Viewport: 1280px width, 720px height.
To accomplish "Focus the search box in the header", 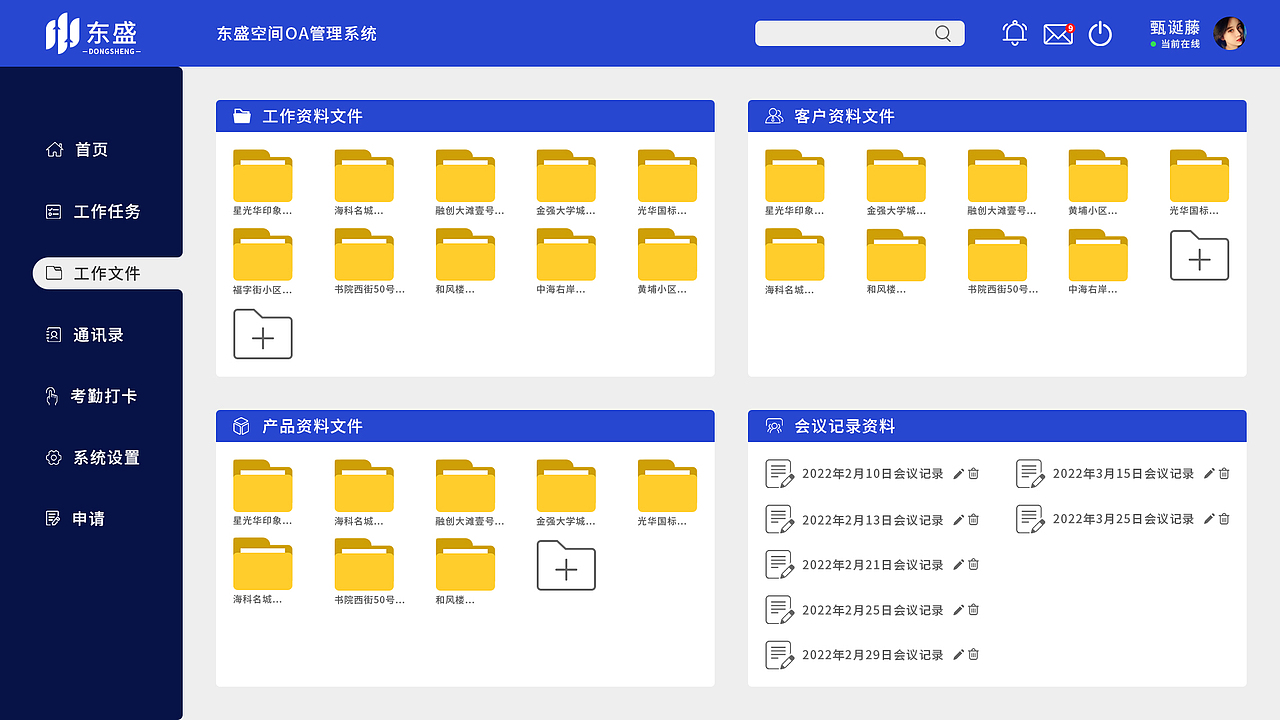I will 860,34.
